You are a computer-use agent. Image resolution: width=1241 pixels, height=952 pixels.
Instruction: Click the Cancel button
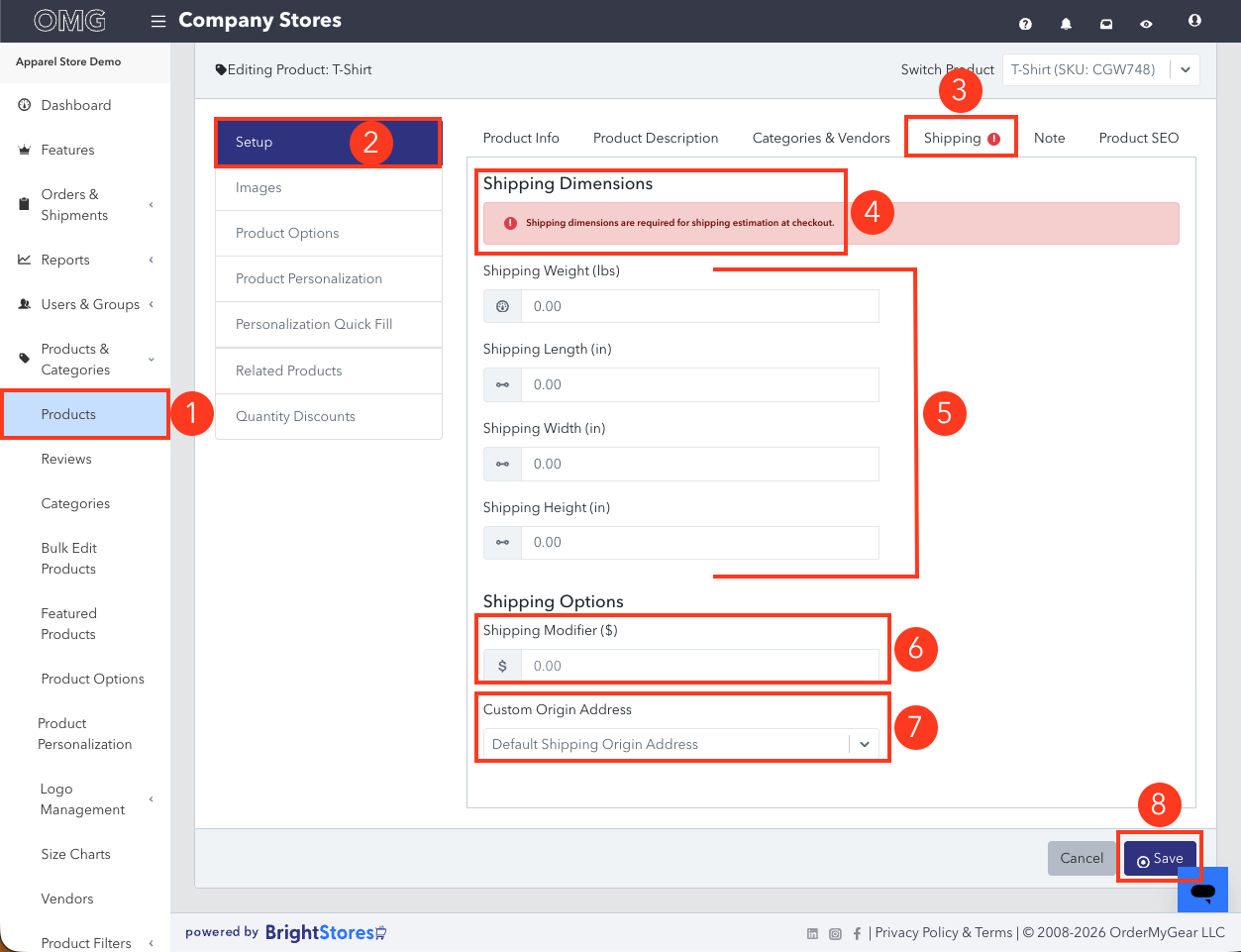tap(1082, 858)
